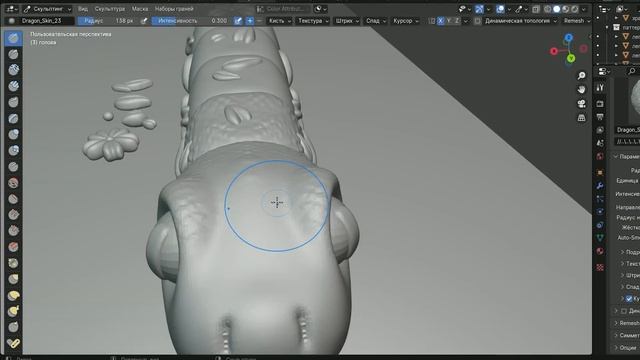
Task: Select the Elastic Deform yellow sculpt tool
Action: (x=13, y=296)
